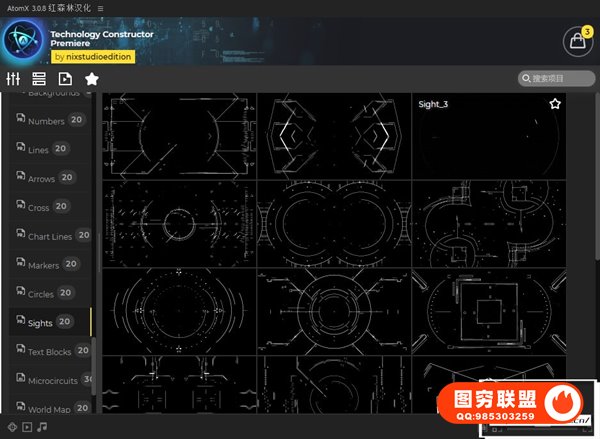Select the Text Blocks category
Image resolution: width=600 pixels, height=439 pixels.
coord(49,352)
